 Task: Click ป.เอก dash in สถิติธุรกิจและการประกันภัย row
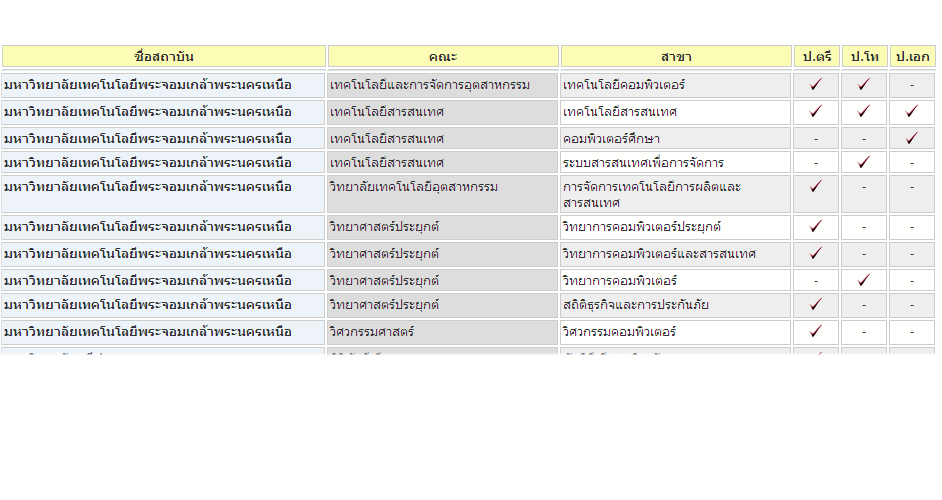(912, 306)
